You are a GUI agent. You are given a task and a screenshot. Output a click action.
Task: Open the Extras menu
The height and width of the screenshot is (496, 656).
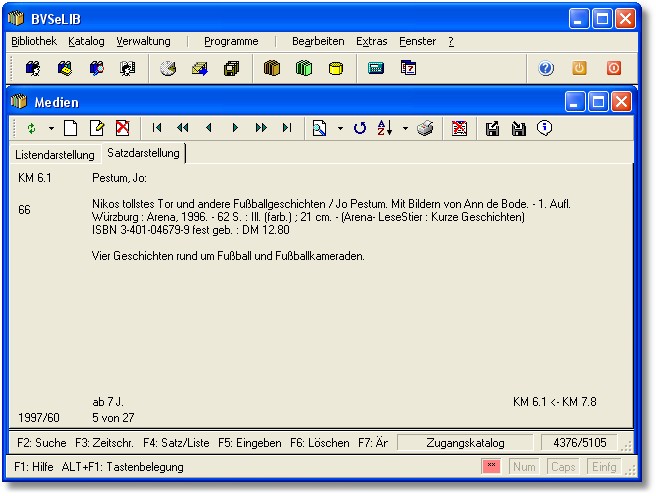pyautogui.click(x=372, y=41)
